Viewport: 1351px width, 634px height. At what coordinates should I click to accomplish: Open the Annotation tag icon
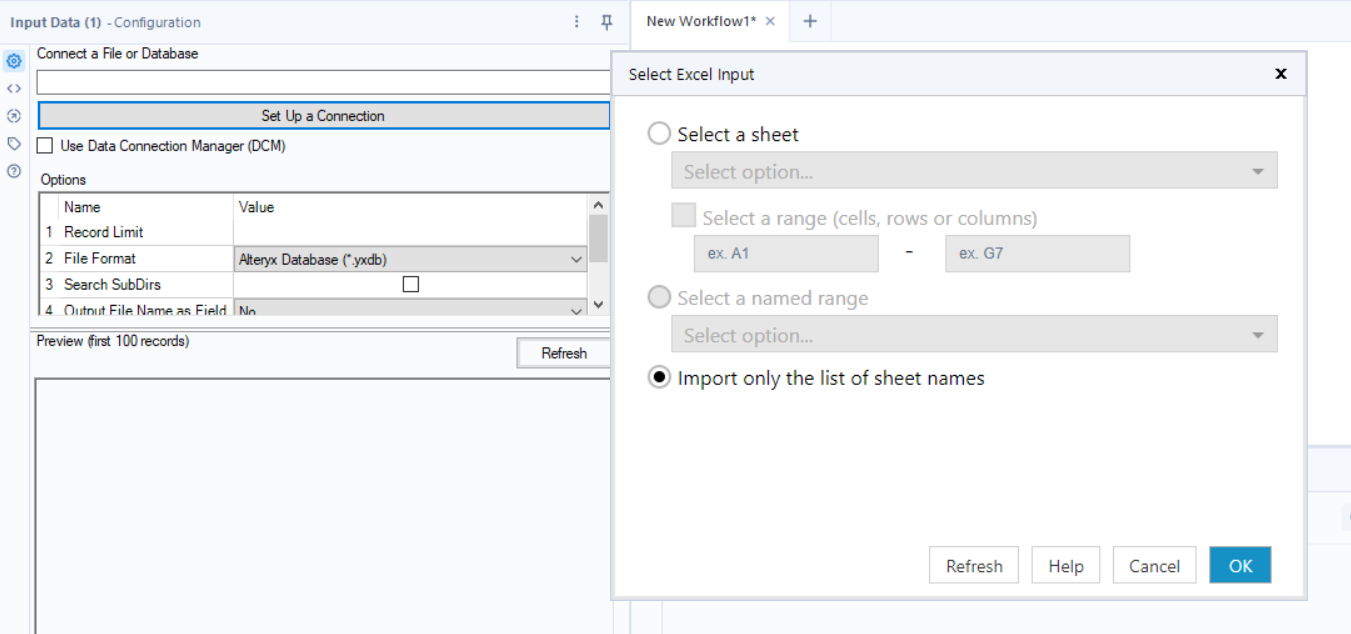pyautogui.click(x=14, y=144)
